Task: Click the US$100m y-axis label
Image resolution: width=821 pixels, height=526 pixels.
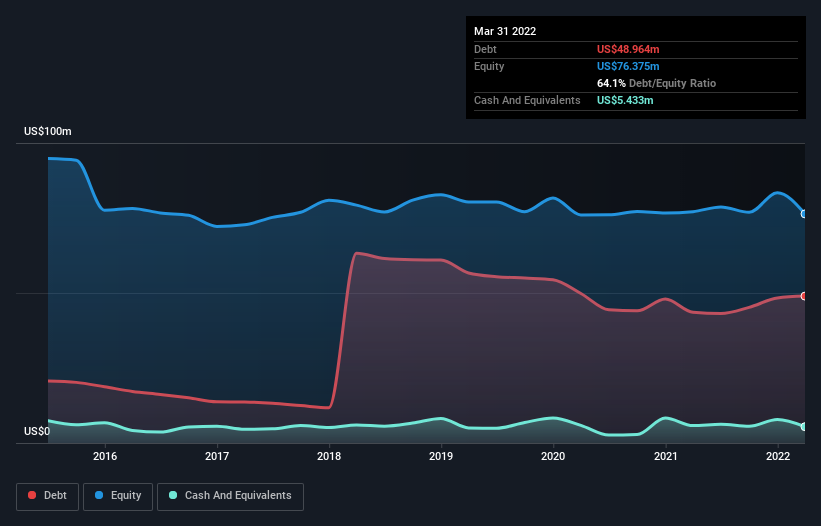Action: (x=48, y=131)
